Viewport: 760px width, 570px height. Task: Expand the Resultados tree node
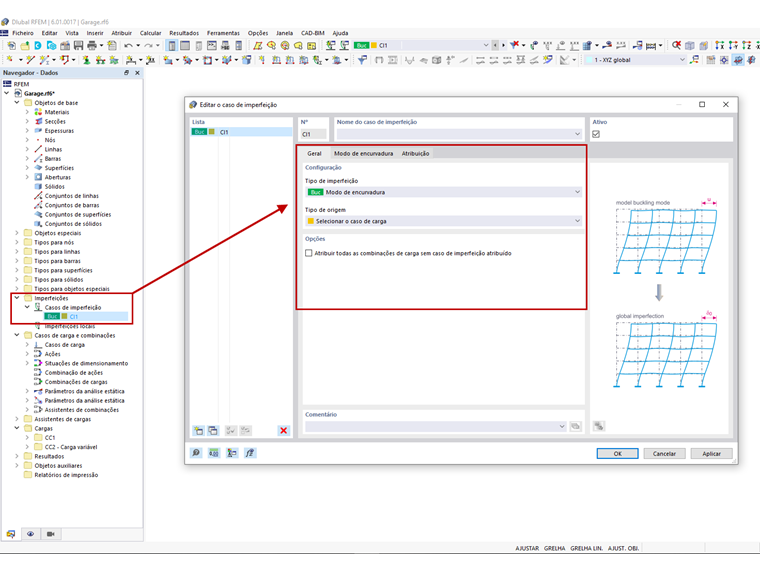click(x=17, y=456)
